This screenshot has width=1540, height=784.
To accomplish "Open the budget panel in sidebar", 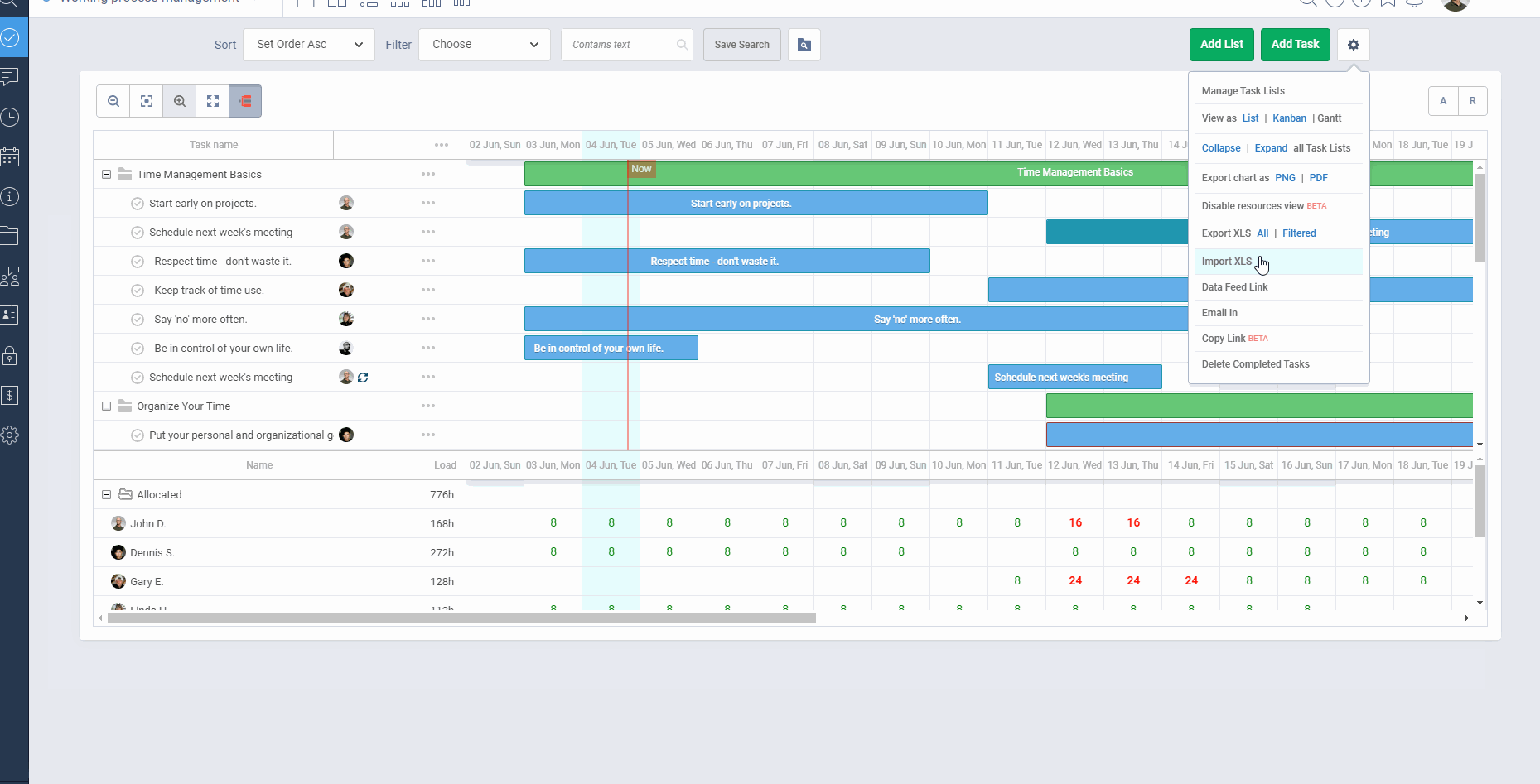I will pyautogui.click(x=11, y=396).
